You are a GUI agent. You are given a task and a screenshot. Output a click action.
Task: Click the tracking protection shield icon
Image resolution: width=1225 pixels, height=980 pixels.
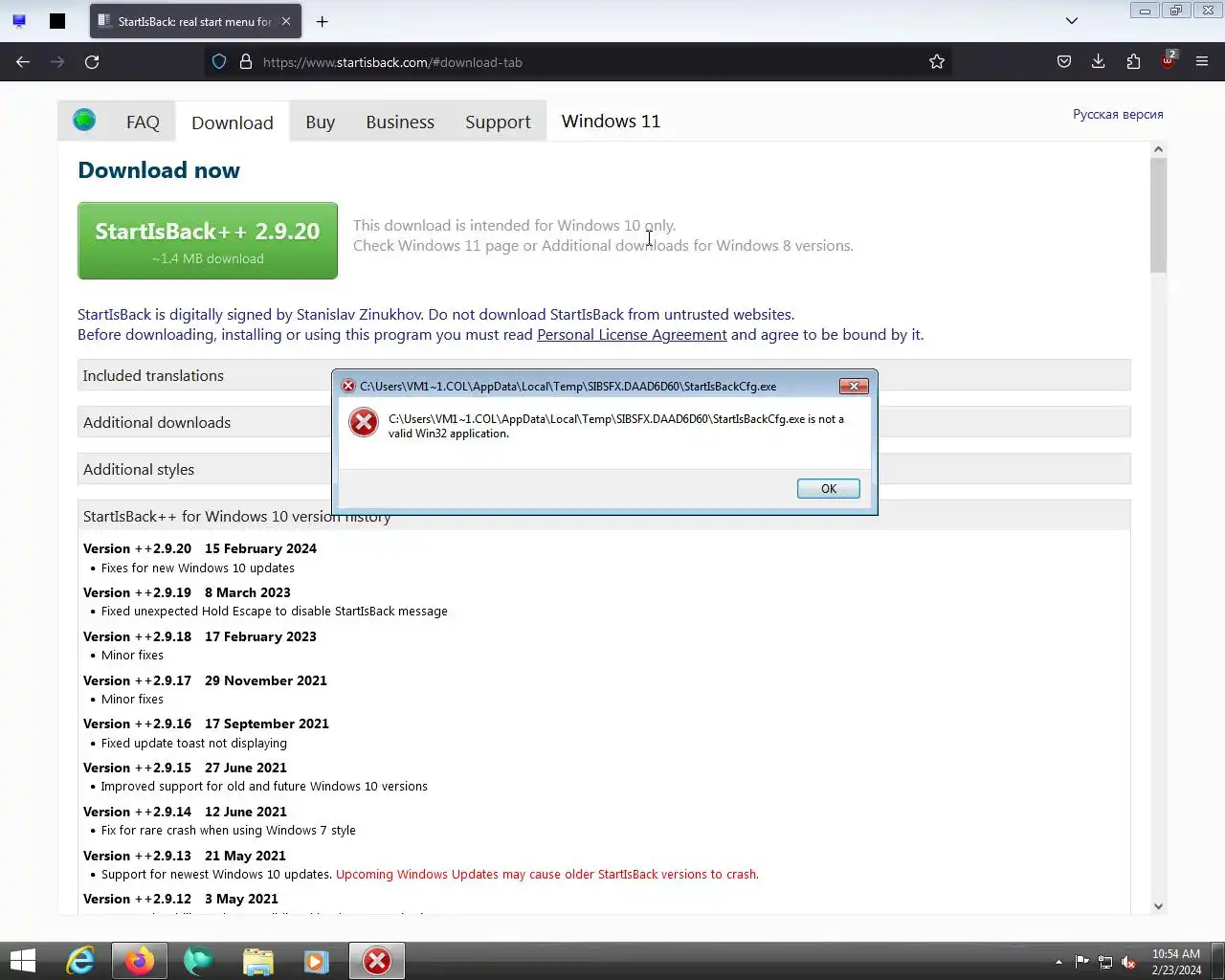219,62
